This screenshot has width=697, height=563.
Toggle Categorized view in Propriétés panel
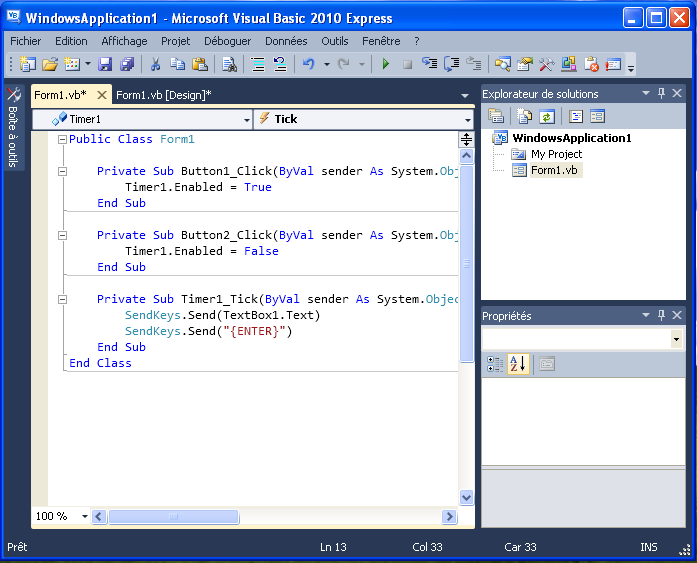click(x=495, y=364)
